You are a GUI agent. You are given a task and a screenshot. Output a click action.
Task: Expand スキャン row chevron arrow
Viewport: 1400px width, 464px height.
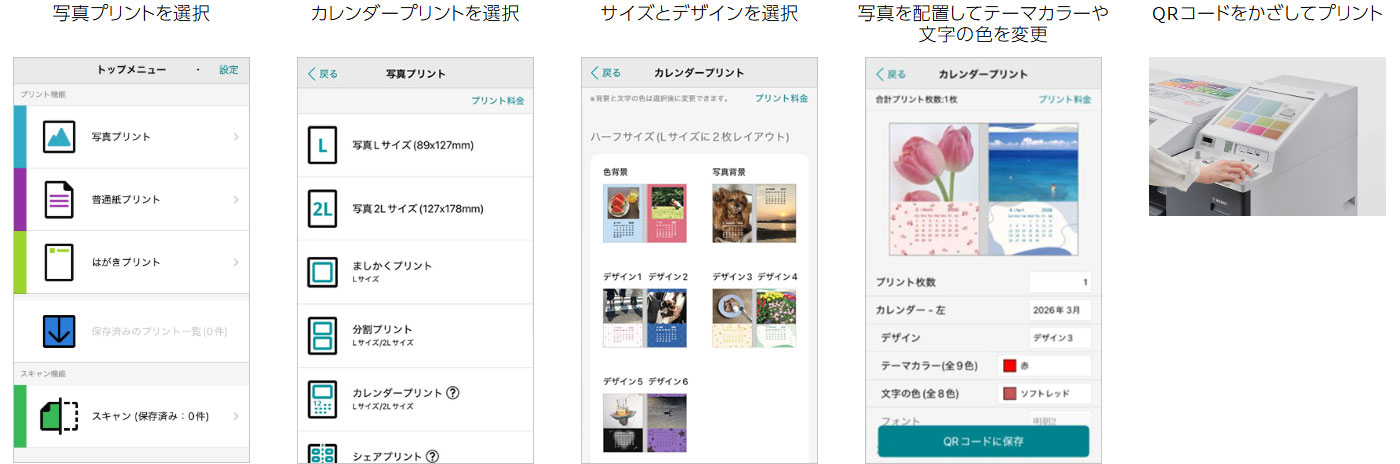click(x=236, y=416)
